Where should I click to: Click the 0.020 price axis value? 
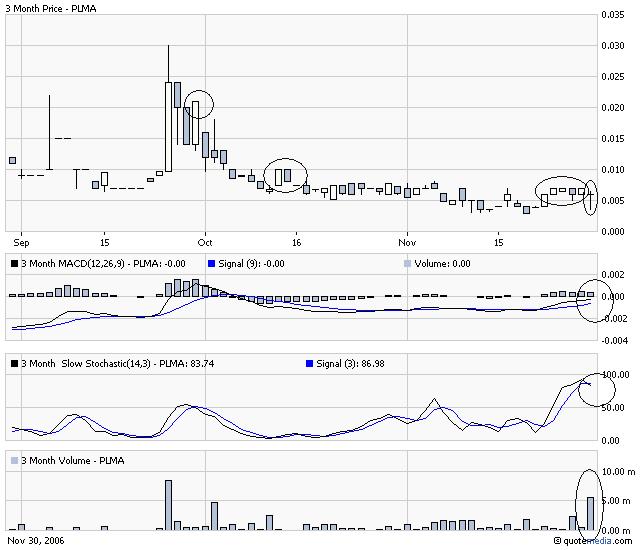click(x=613, y=108)
